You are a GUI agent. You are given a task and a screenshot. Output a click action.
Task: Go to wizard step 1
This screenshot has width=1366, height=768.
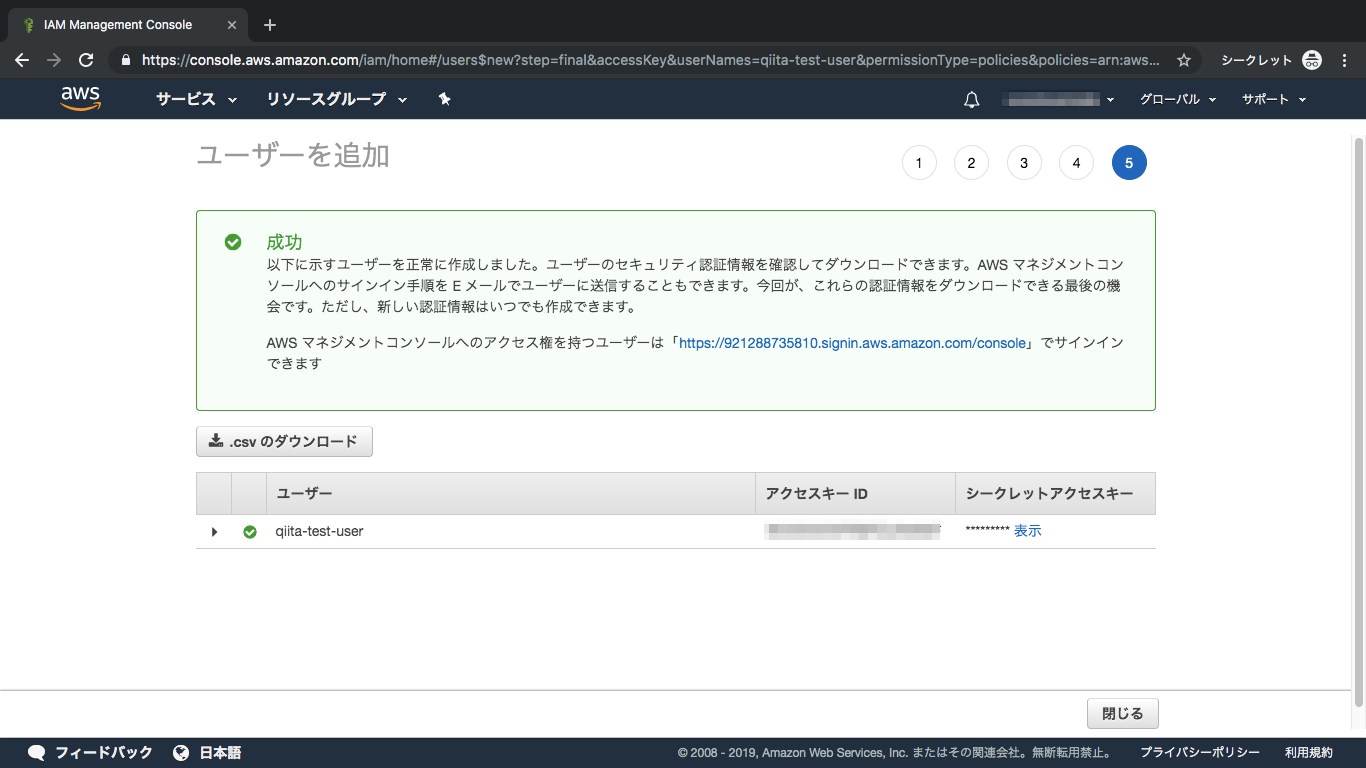click(919, 163)
